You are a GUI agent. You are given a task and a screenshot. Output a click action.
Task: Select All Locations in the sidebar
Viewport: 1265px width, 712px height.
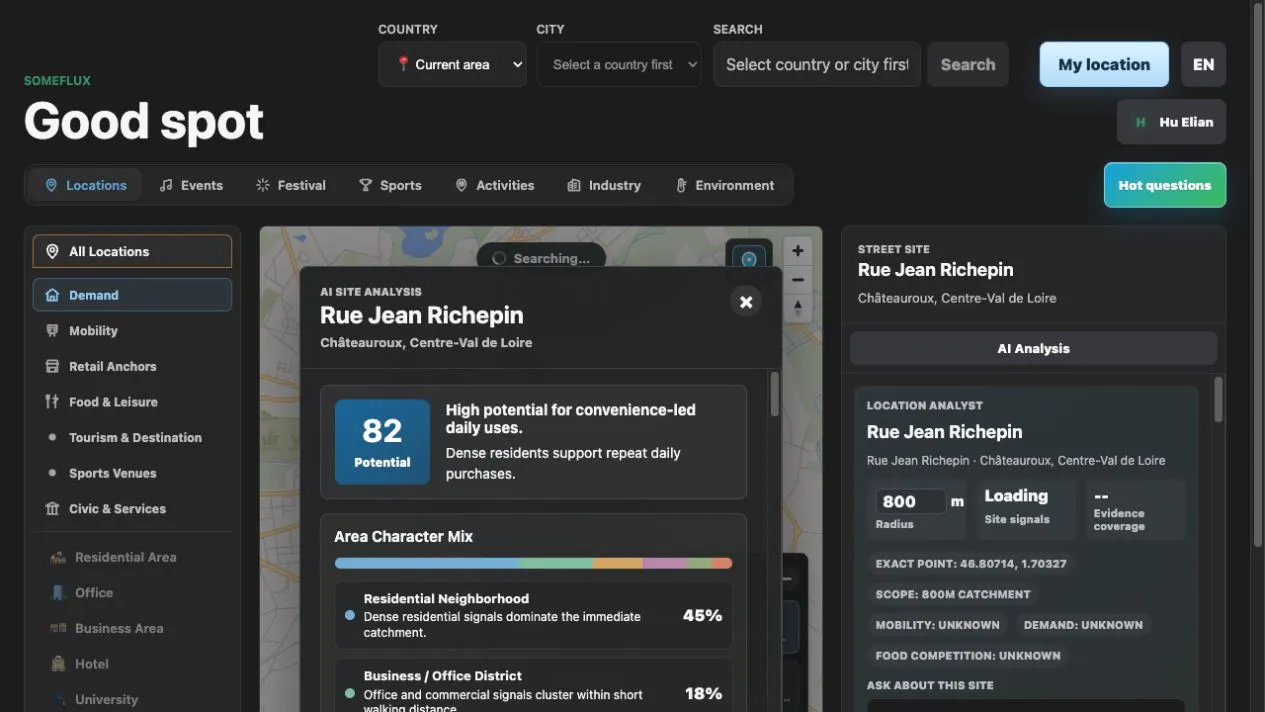coord(132,251)
